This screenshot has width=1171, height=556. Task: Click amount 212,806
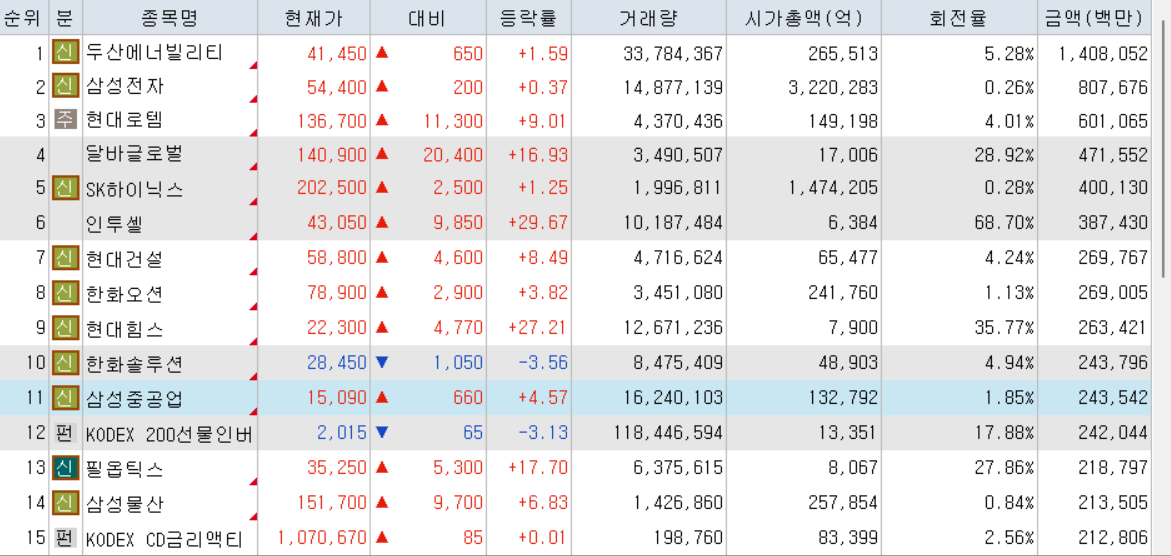pos(1113,537)
